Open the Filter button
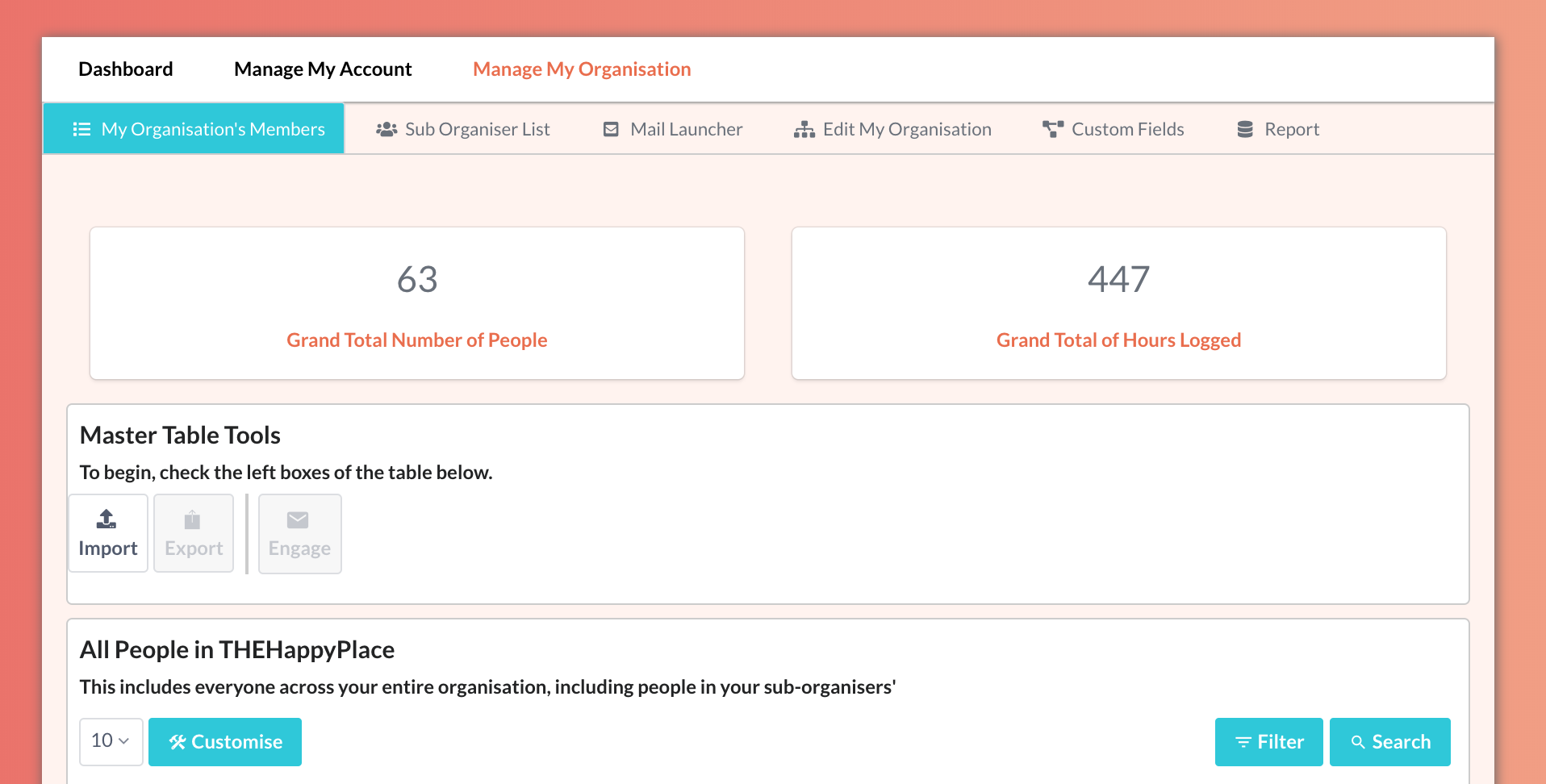The image size is (1546, 784). coord(1268,741)
